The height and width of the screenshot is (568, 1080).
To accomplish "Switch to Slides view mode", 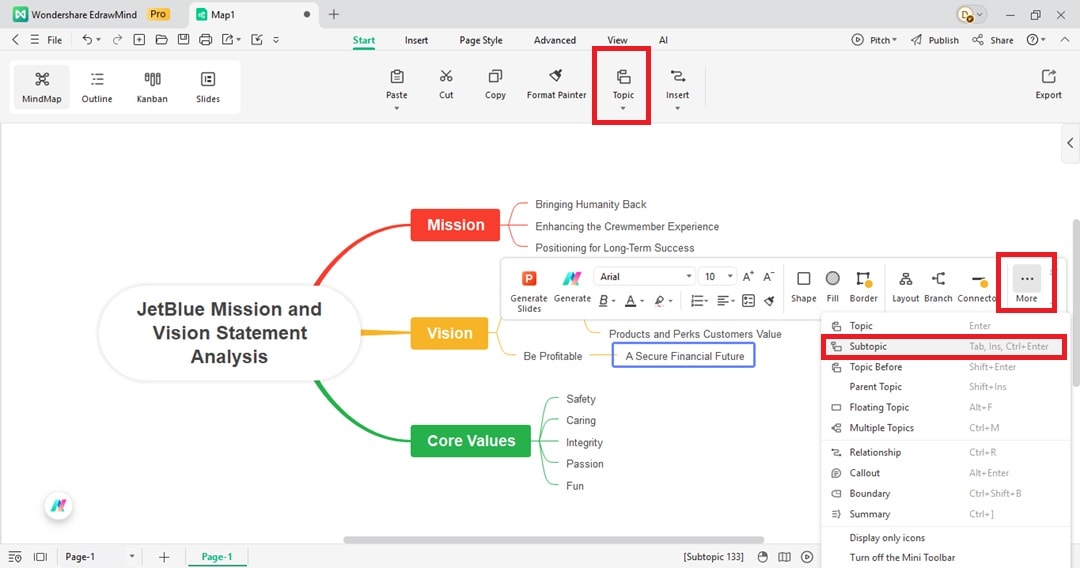I will [207, 87].
